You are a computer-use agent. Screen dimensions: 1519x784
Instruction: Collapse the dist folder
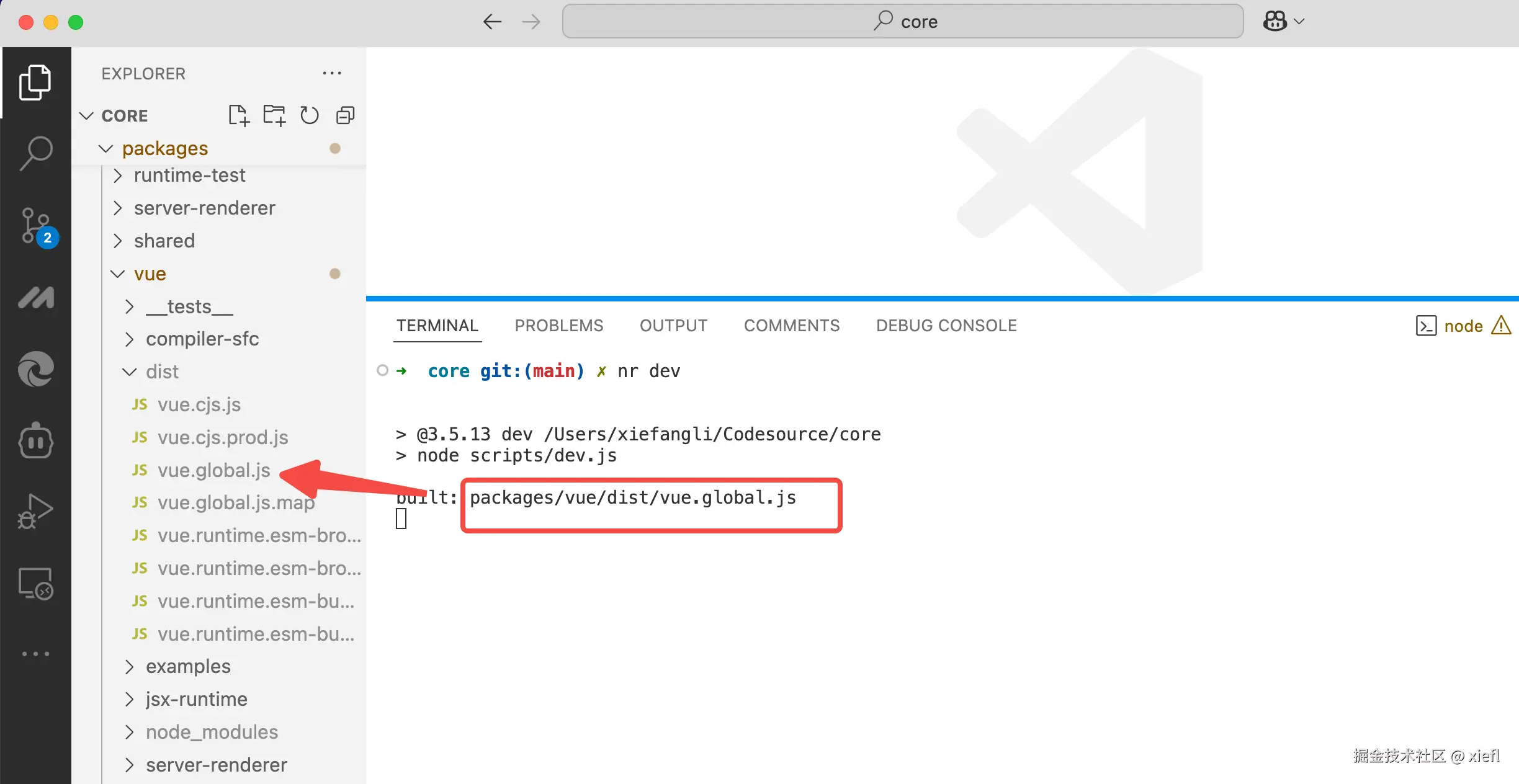161,372
